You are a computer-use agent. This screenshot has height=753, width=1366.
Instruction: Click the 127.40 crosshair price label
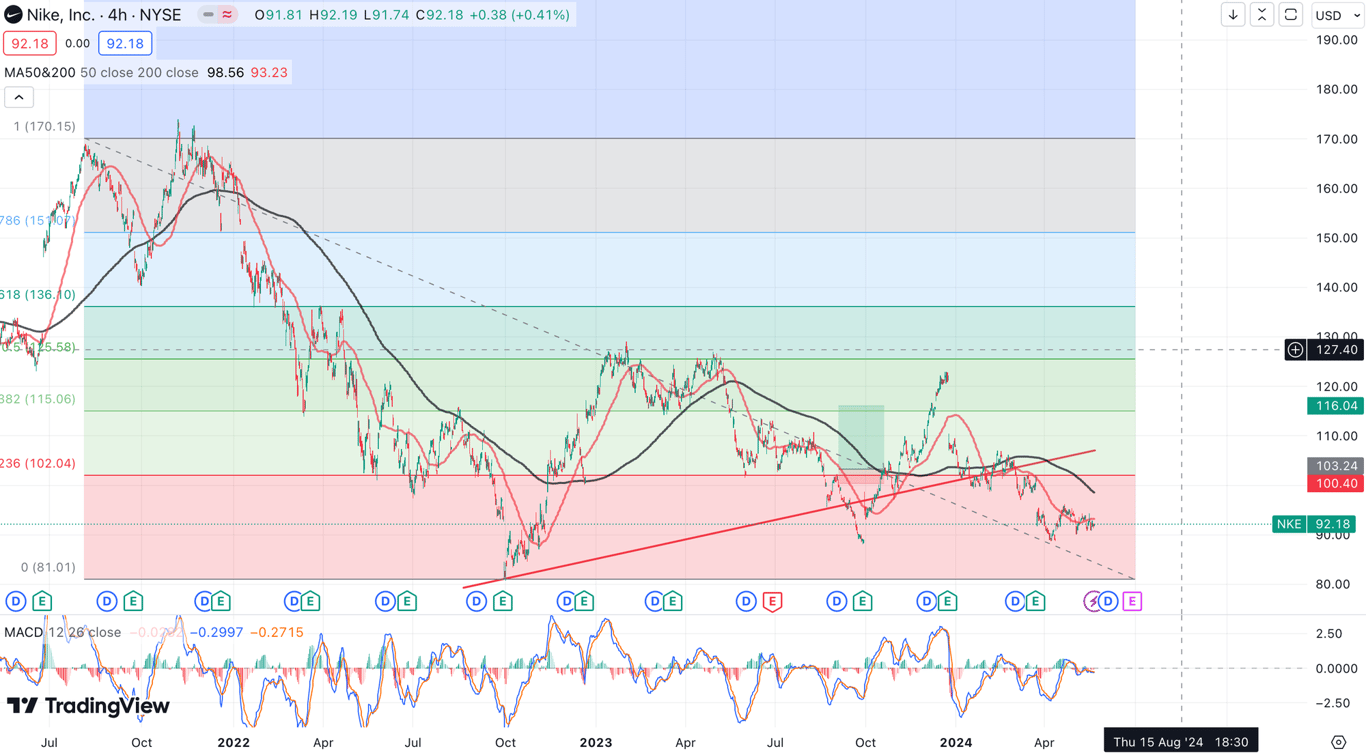[1337, 350]
